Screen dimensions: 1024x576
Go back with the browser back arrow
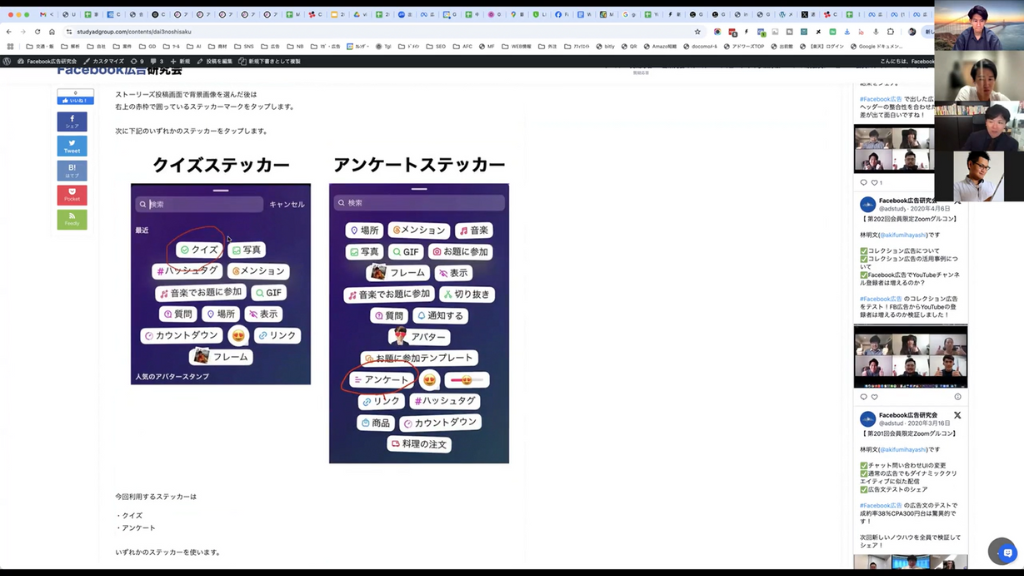coord(8,31)
